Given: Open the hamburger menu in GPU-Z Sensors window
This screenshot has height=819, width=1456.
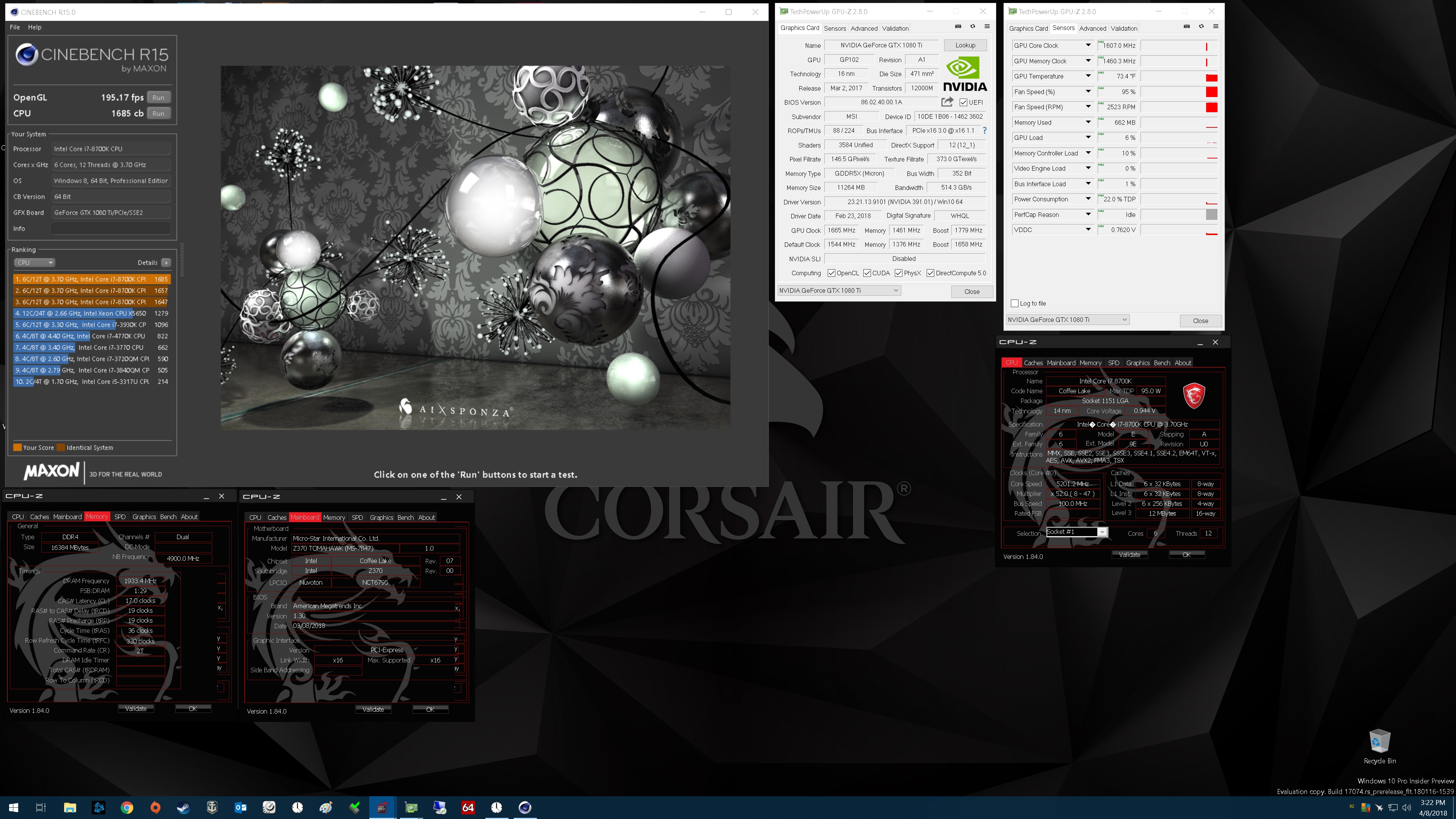Looking at the screenshot, I should pos(1215,27).
